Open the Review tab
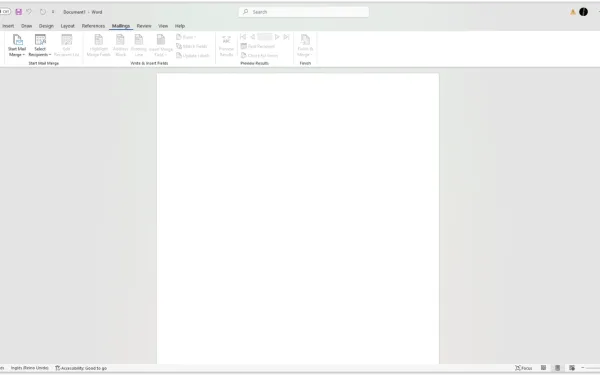Viewport: 600px width, 375px height. coord(144,26)
